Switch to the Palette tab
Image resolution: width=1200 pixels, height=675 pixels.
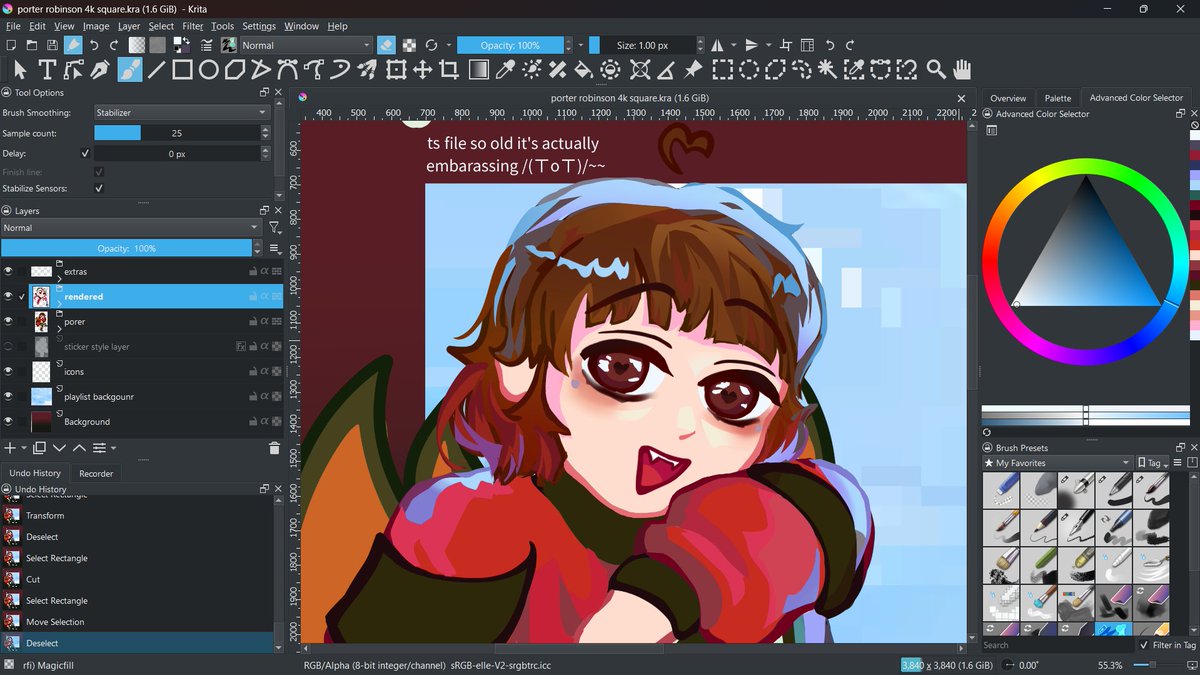click(x=1058, y=98)
